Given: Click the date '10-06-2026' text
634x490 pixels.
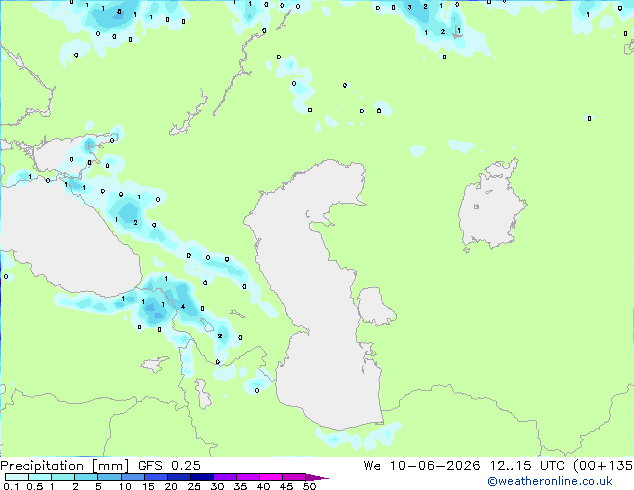Looking at the screenshot, I should click(435, 465).
